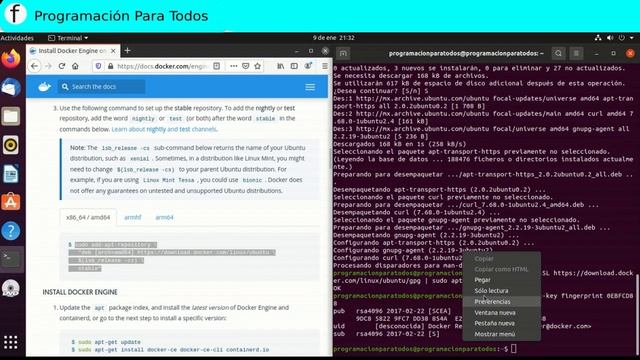Open the network status indicator
640x360 pixels.
tap(598, 38)
